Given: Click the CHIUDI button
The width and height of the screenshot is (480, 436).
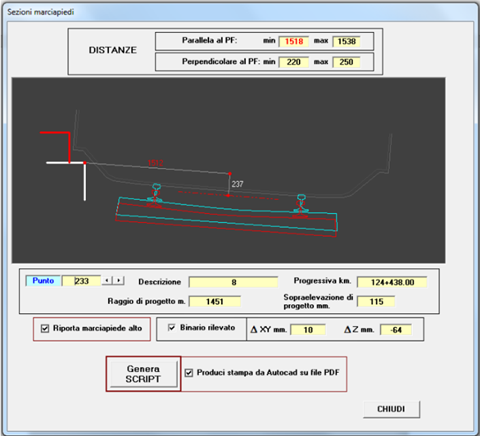Looking at the screenshot, I should pyautogui.click(x=391, y=409).
